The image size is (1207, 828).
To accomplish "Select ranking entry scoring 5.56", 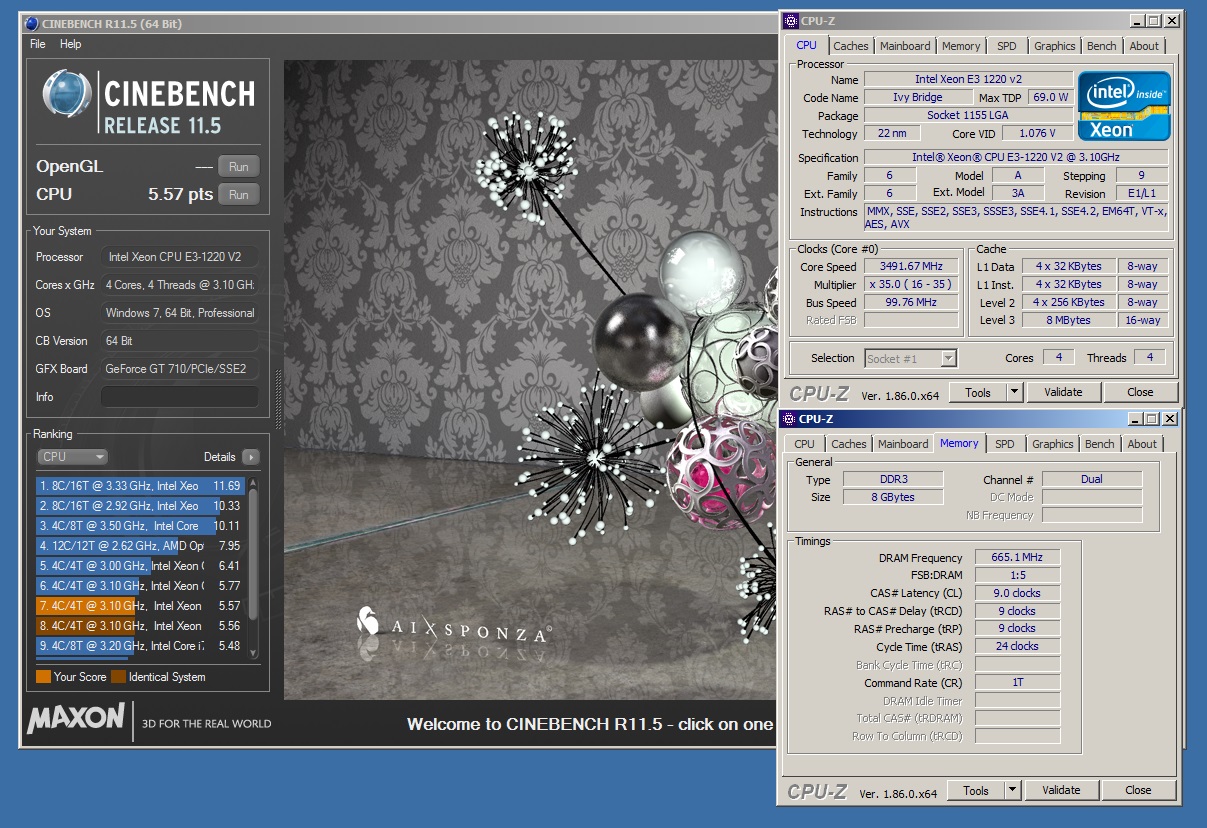I will coord(140,626).
